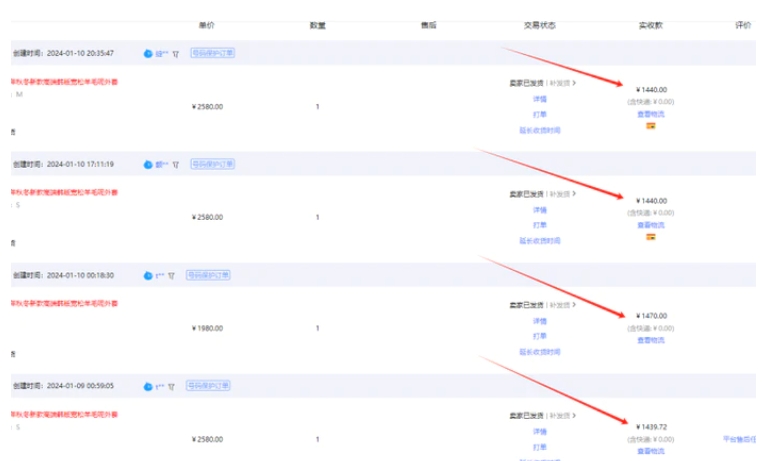Expand 补发货 on the 17:11:19 order
The width and height of the screenshot is (762, 461).
point(563,194)
